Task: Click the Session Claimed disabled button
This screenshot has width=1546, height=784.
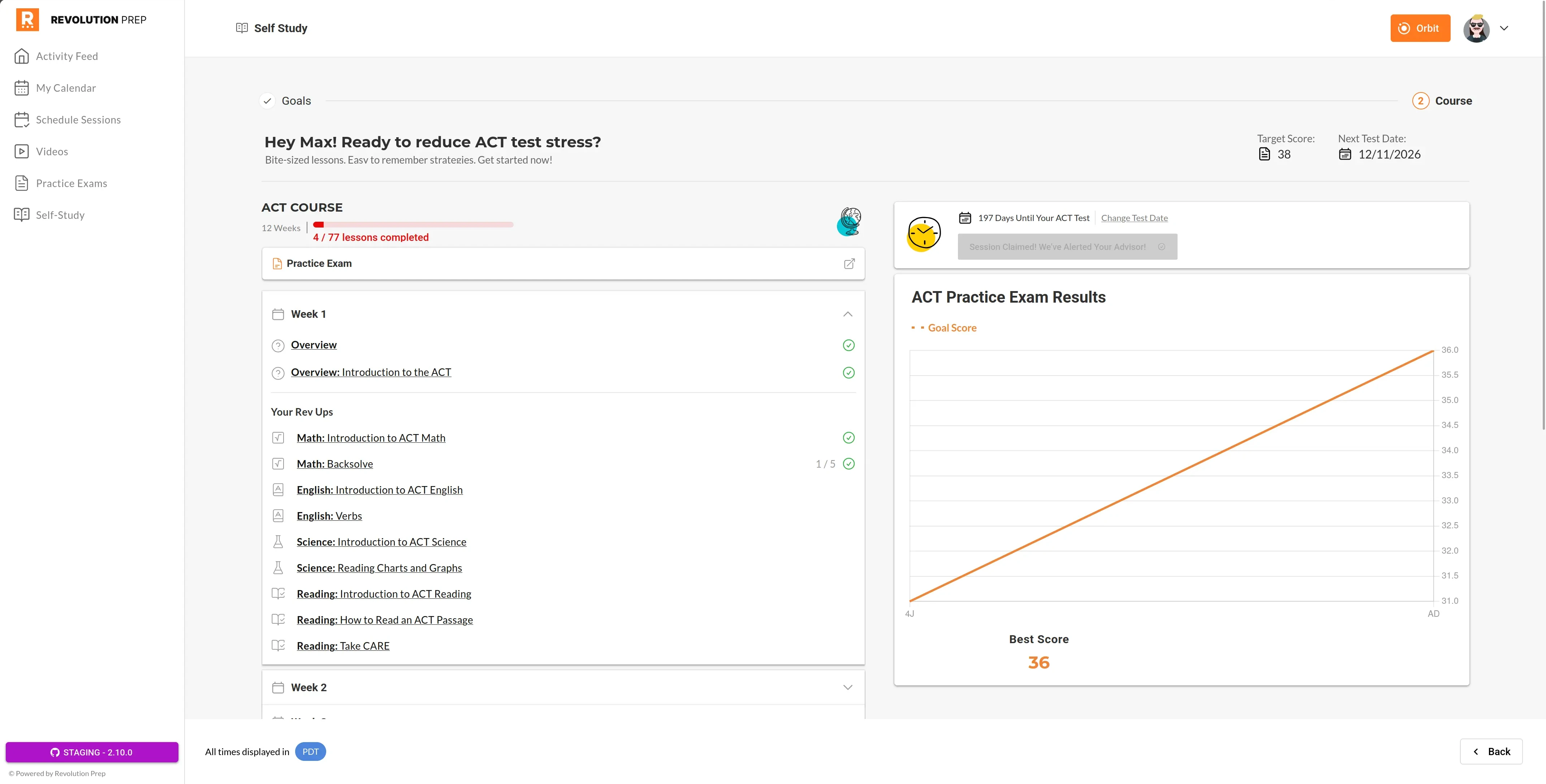Action: 1067,247
